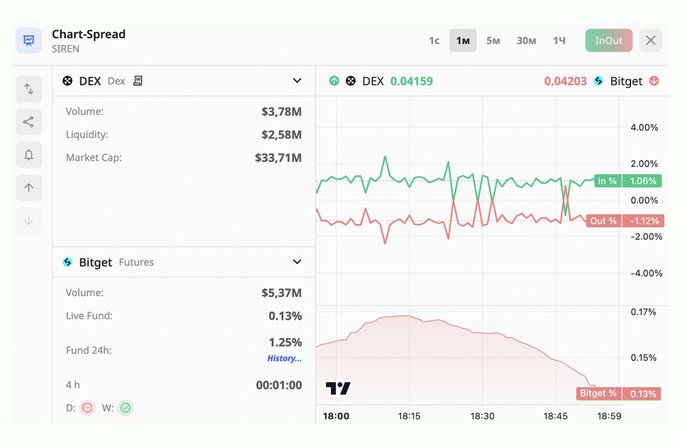
Task: Click the 0.13% Bitget funding tag
Action: (642, 394)
